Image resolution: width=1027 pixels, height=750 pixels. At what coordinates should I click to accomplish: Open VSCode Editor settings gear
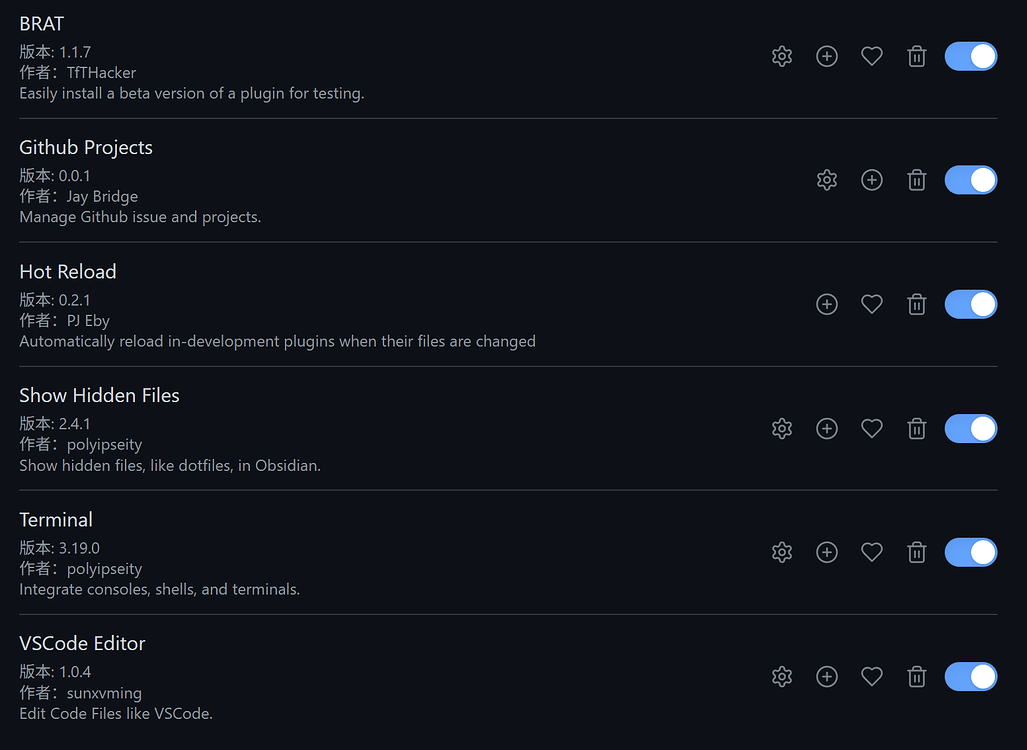tap(782, 676)
